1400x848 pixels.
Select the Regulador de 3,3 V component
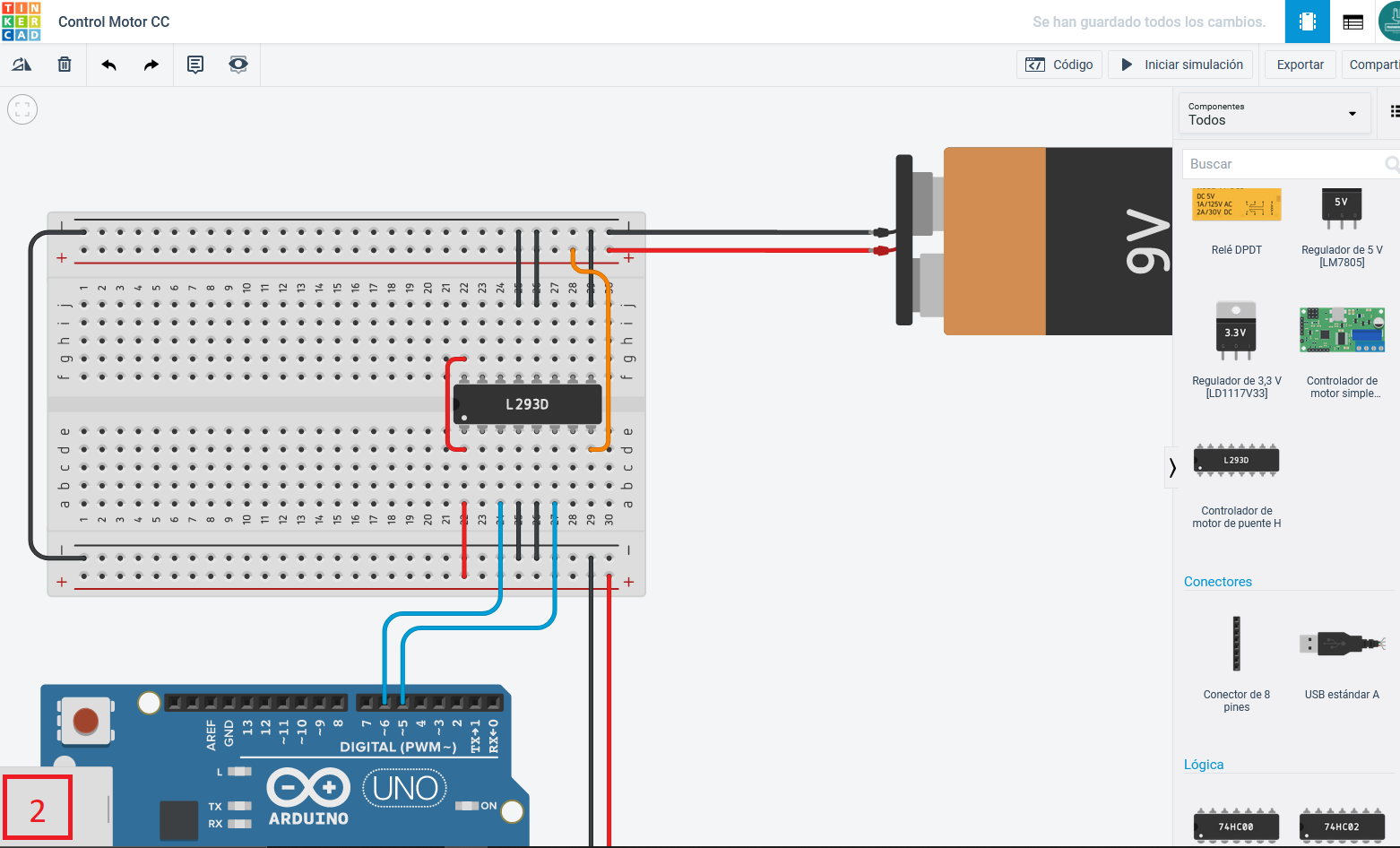(1237, 350)
